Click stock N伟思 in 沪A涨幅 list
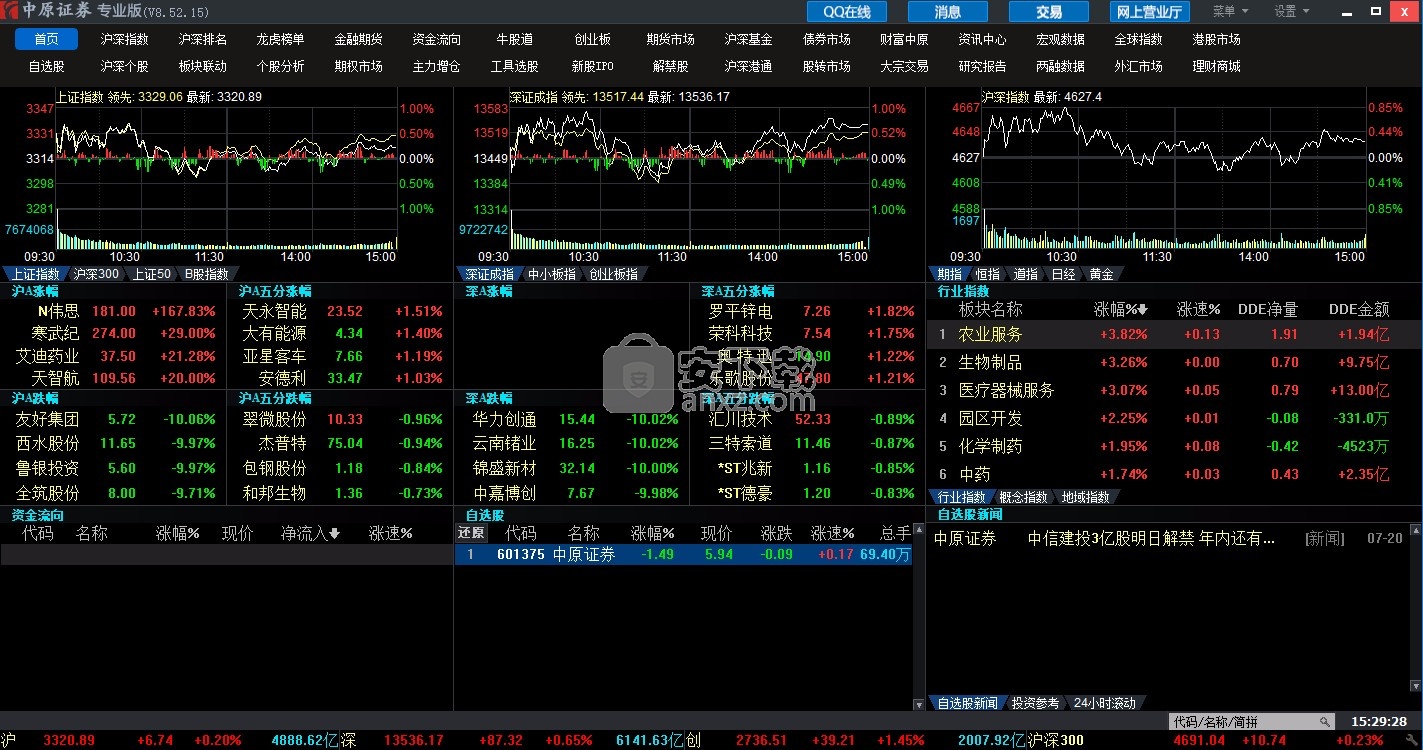The width and height of the screenshot is (1423, 750). 58,311
